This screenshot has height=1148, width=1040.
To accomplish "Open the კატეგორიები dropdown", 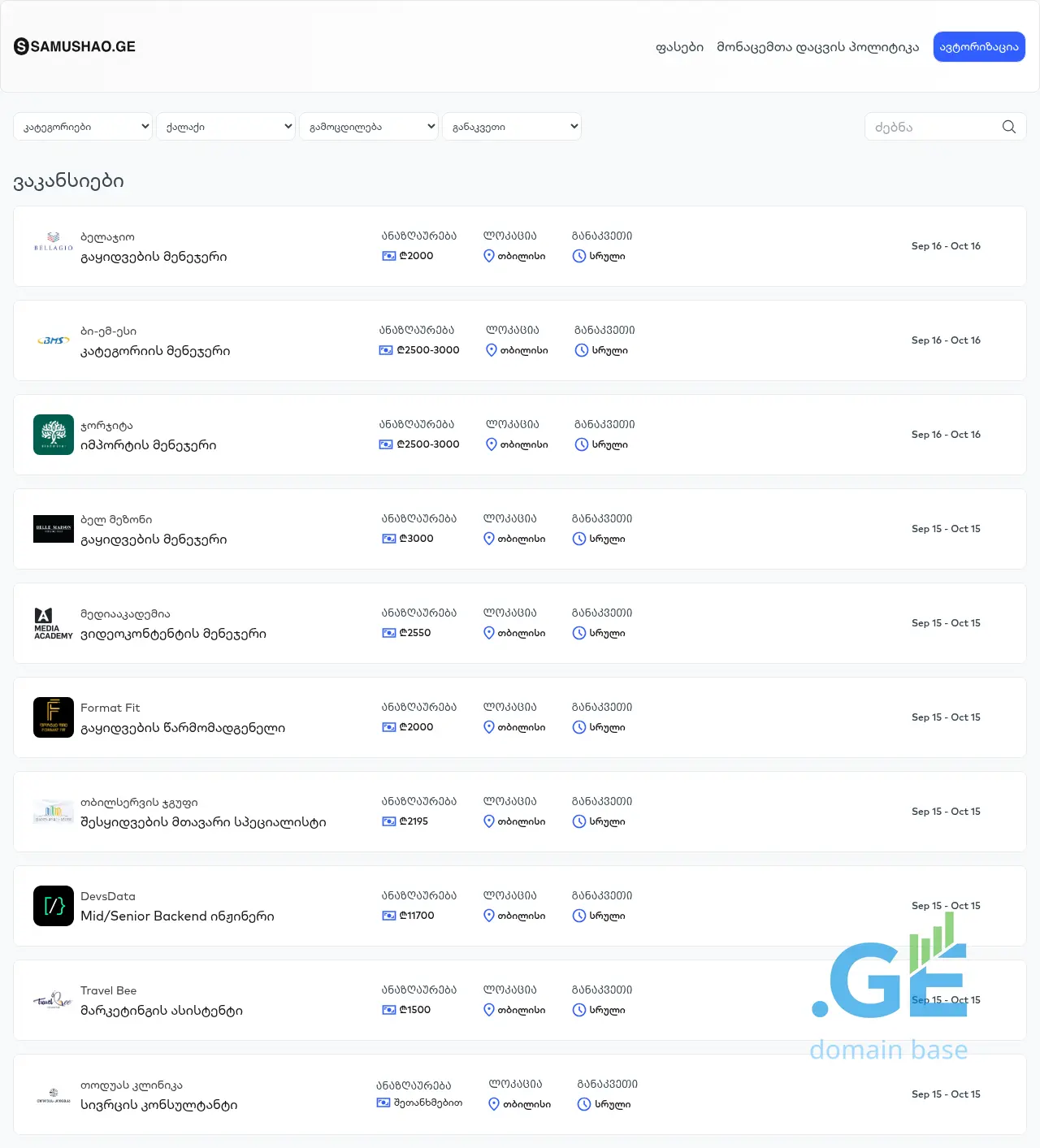I will click(x=83, y=127).
